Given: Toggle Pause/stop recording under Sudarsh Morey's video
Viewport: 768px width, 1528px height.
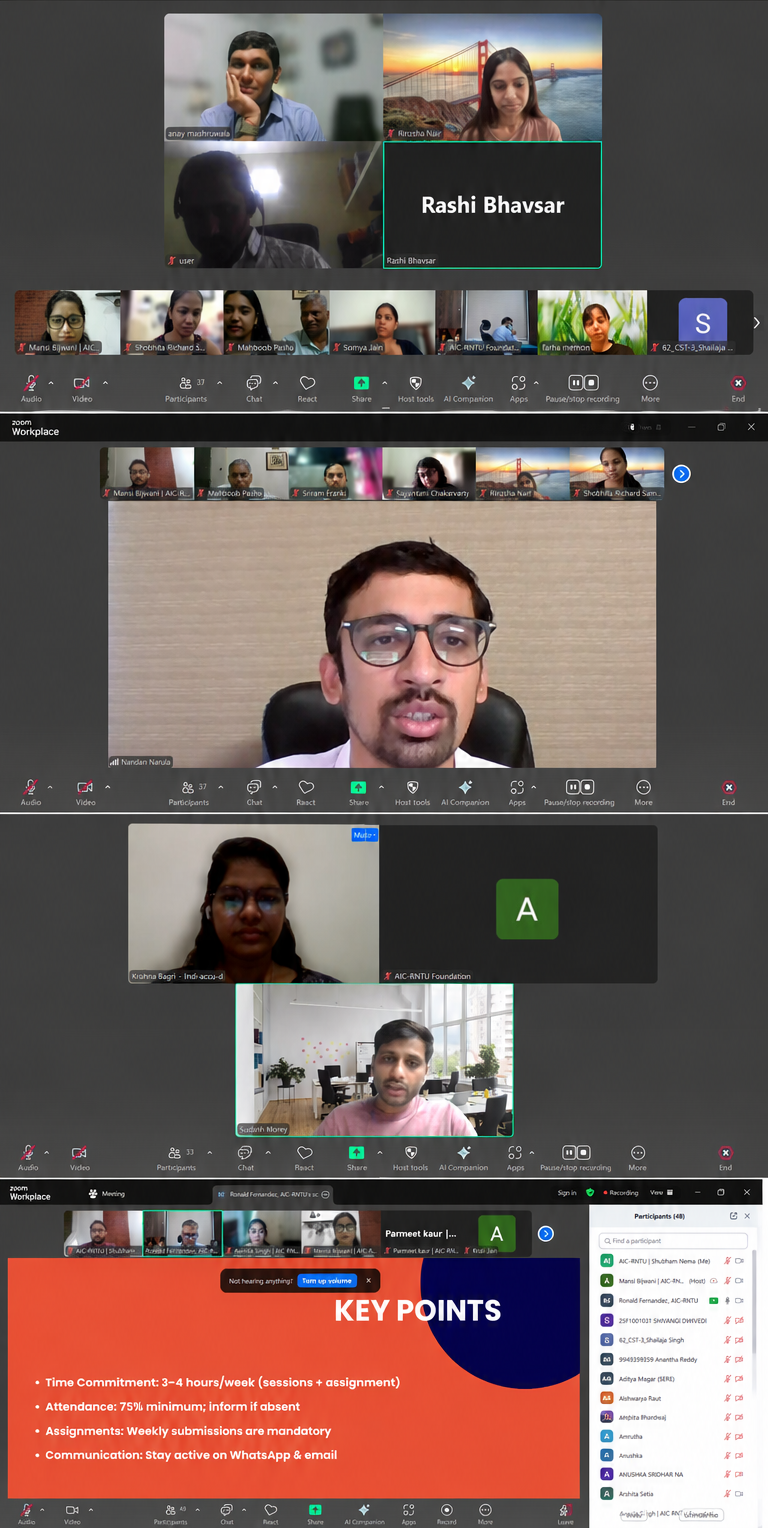Looking at the screenshot, I should 575,1157.
